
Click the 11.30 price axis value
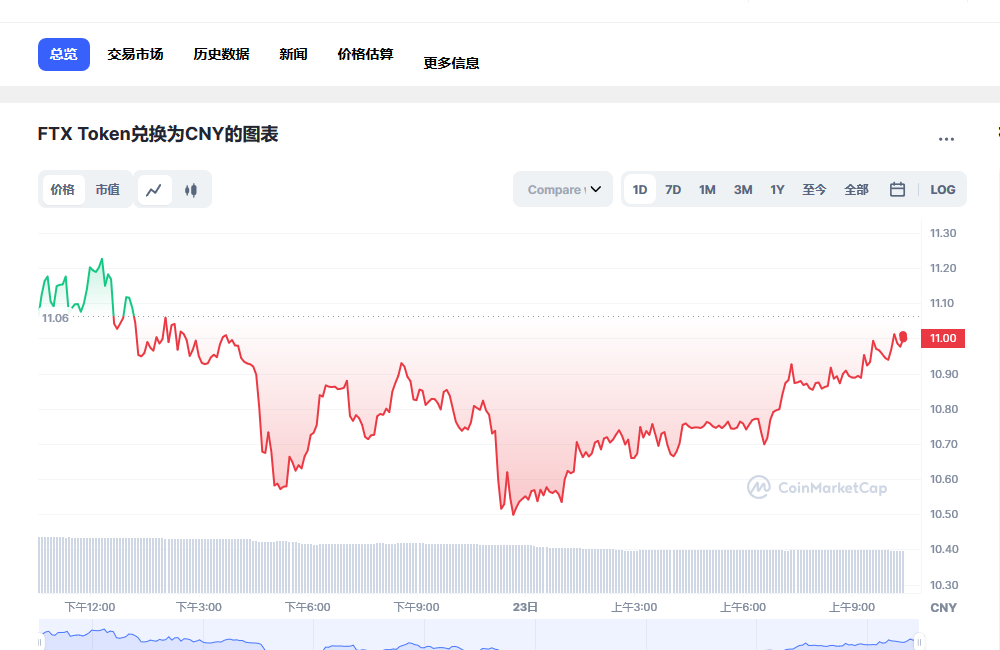(943, 233)
